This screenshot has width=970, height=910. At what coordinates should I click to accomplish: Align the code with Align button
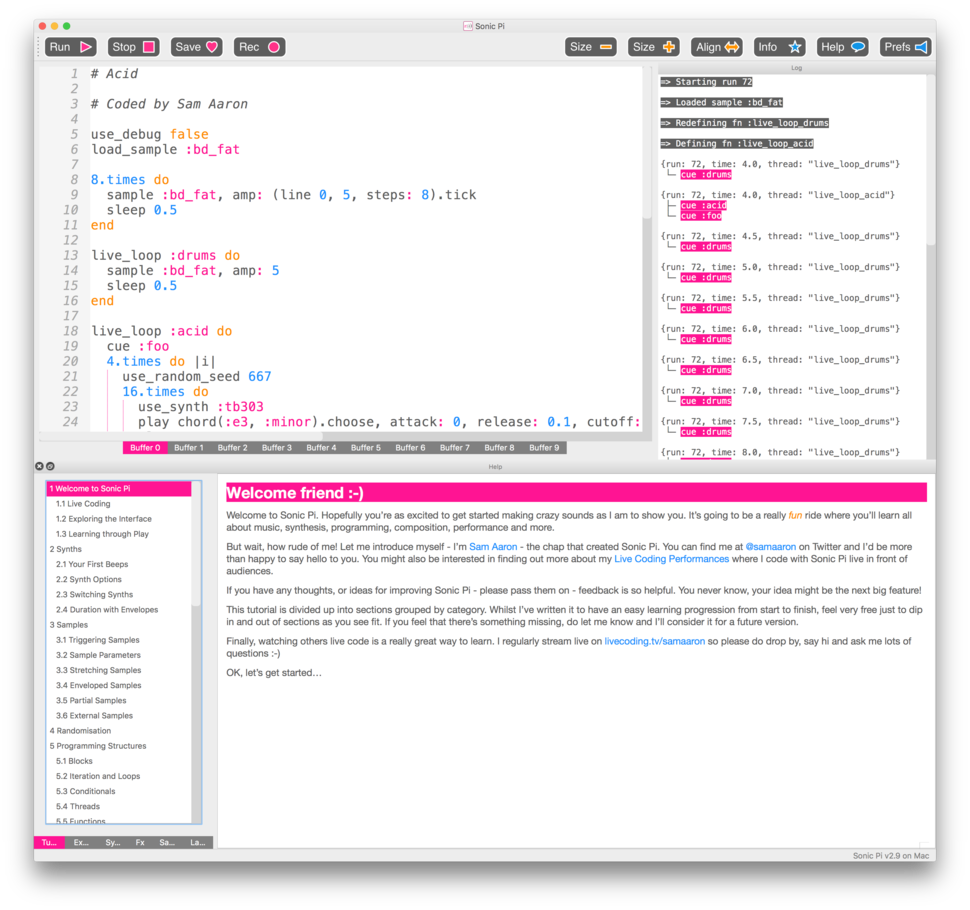(716, 47)
